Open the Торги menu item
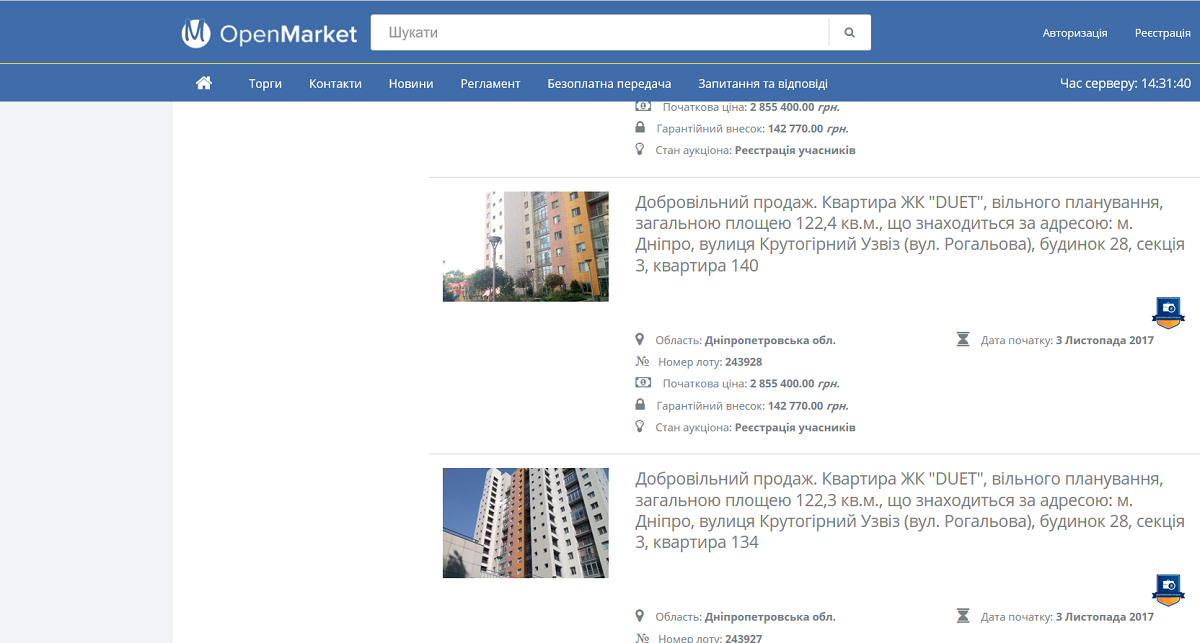 pos(264,83)
